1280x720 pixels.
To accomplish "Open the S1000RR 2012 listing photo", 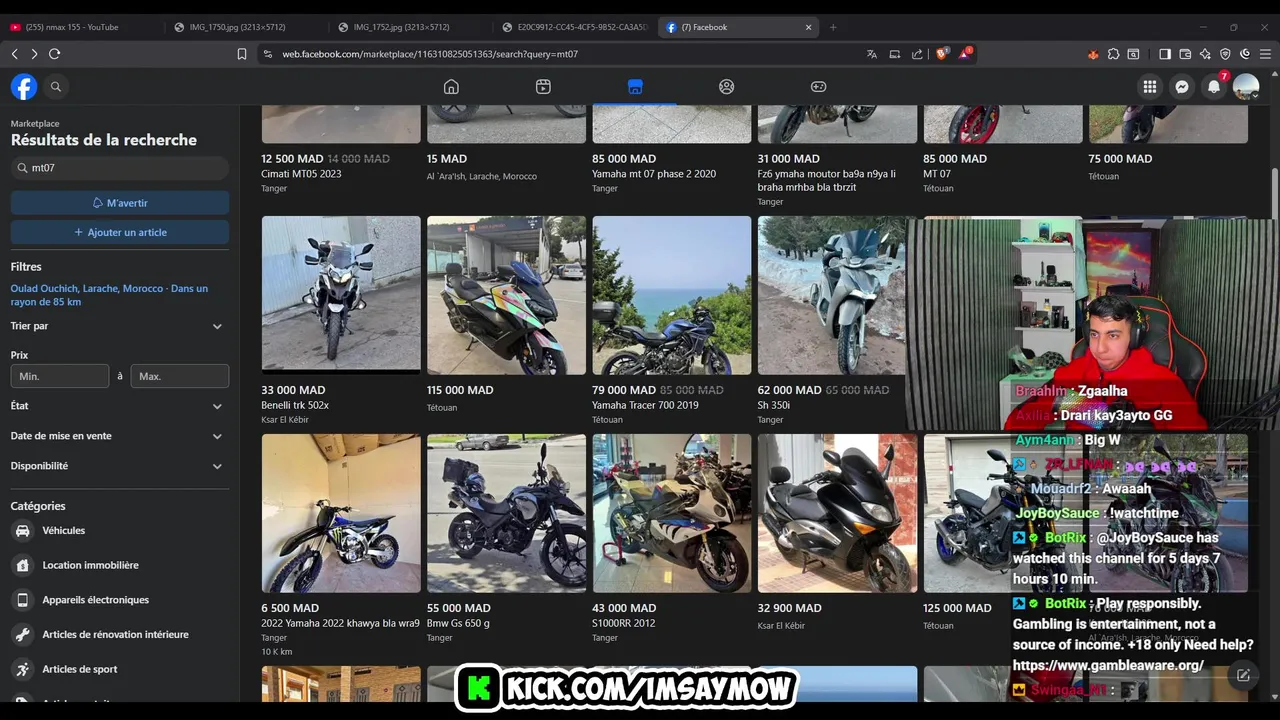I will pyautogui.click(x=672, y=513).
